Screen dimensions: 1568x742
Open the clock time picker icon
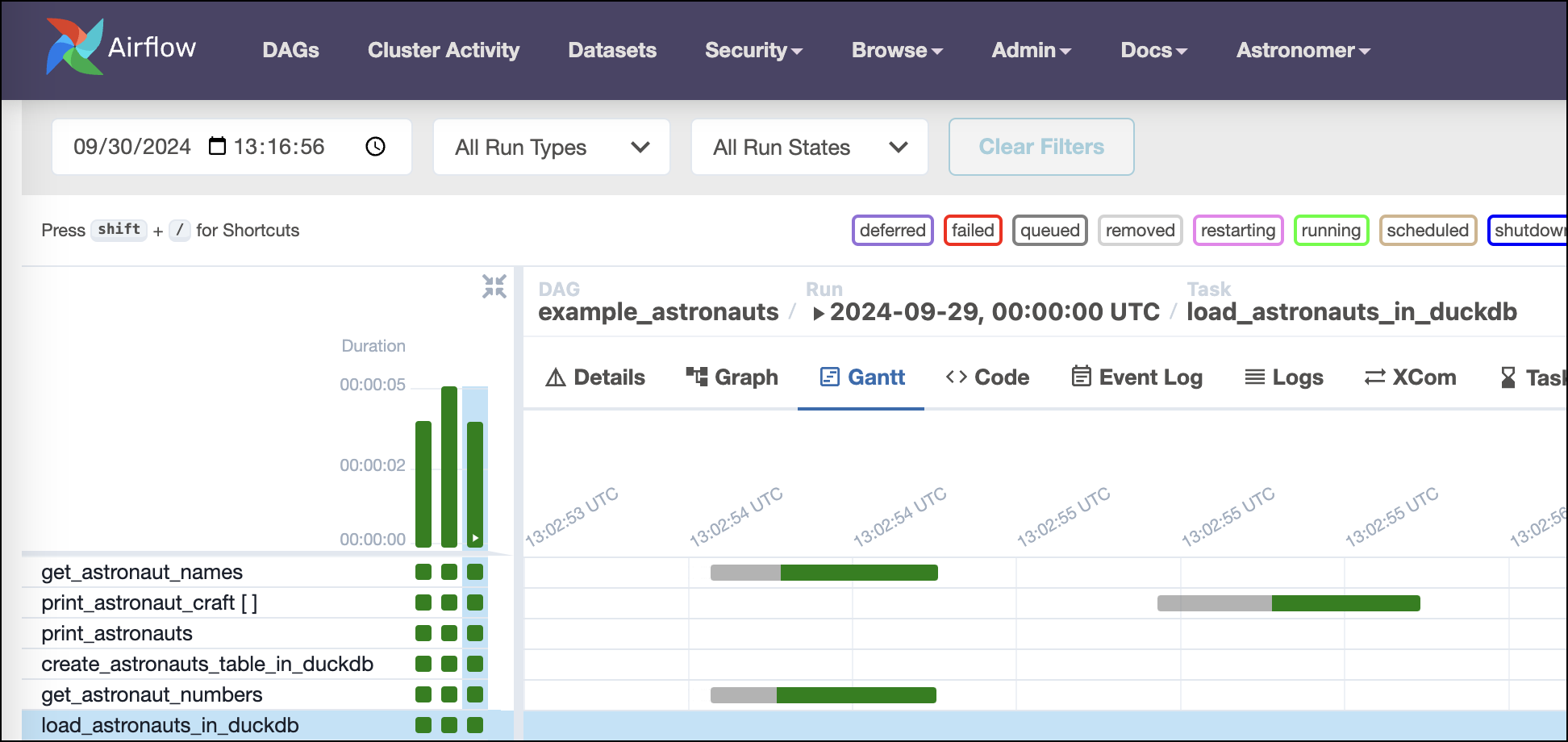pyautogui.click(x=374, y=147)
